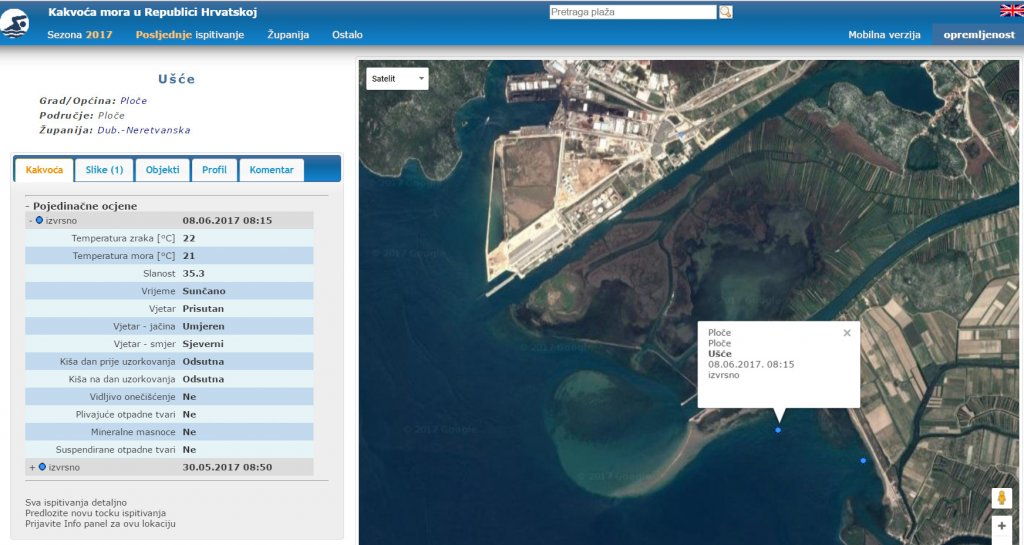Switch to the Objekti tab

coord(162,170)
